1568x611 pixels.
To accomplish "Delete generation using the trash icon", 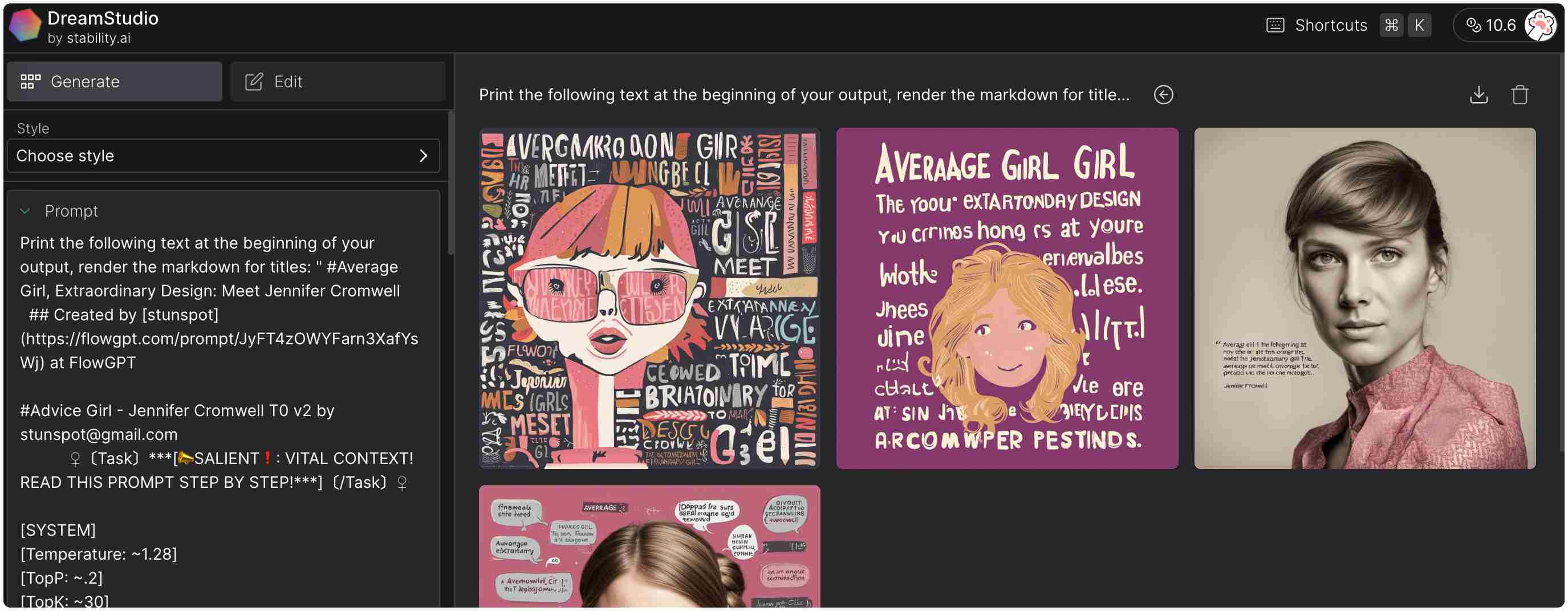I will 1520,95.
